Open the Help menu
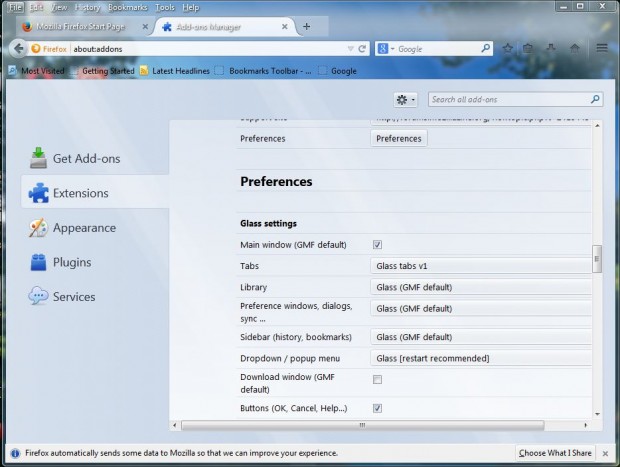This screenshot has height=467, width=620. tap(191, 7)
